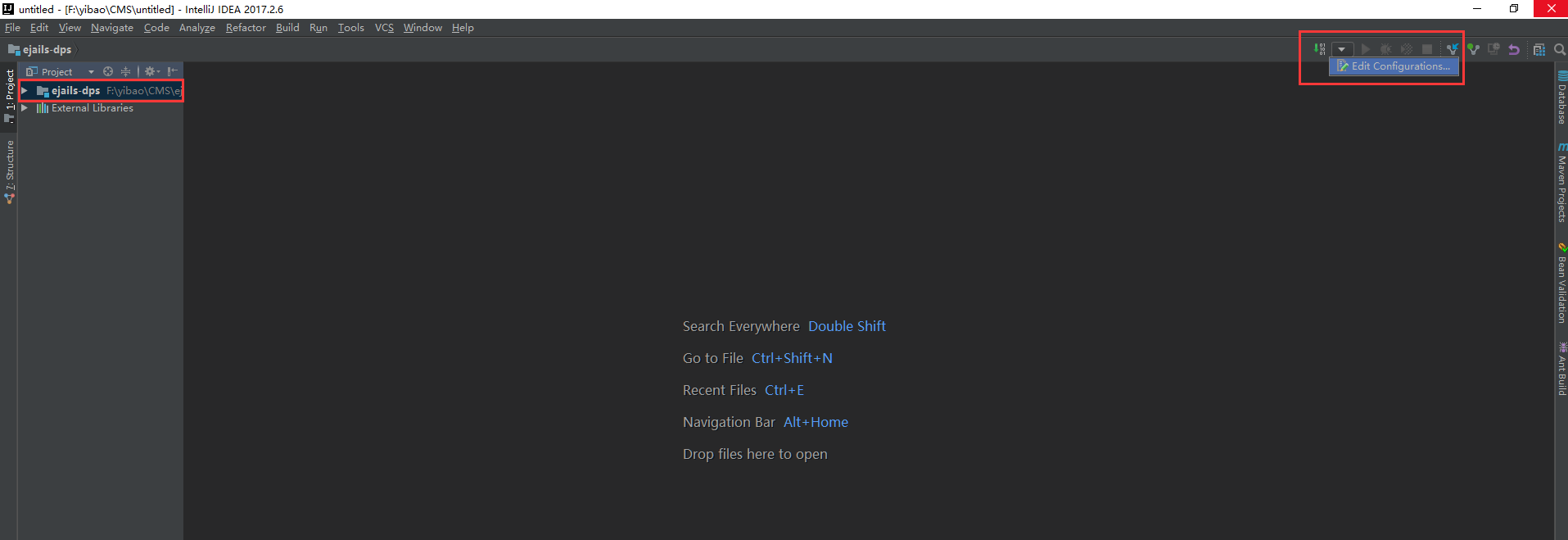Open the VCS menu

pos(384,28)
